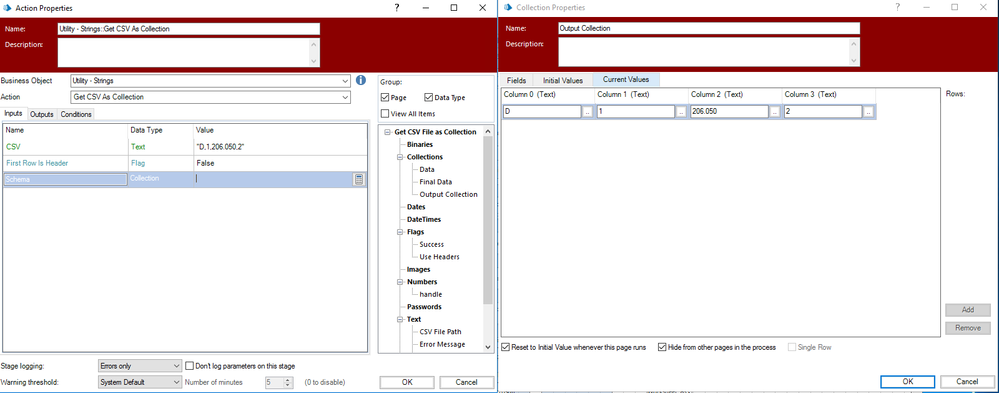The width and height of the screenshot is (999, 393).
Task: Collapse the Collections tree node
Action: point(400,157)
